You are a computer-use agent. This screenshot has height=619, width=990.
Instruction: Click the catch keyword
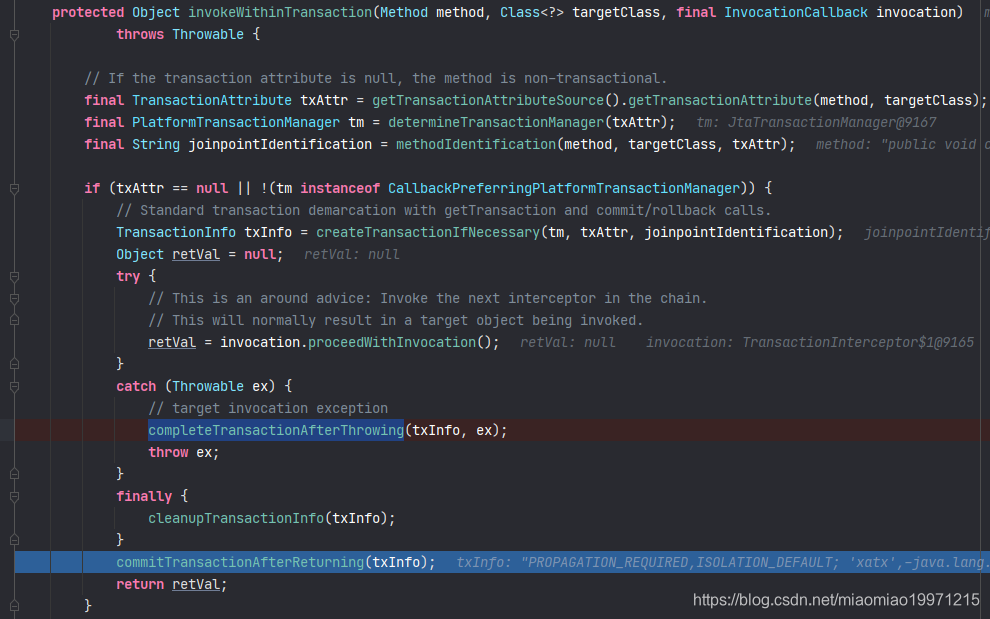[136, 387]
